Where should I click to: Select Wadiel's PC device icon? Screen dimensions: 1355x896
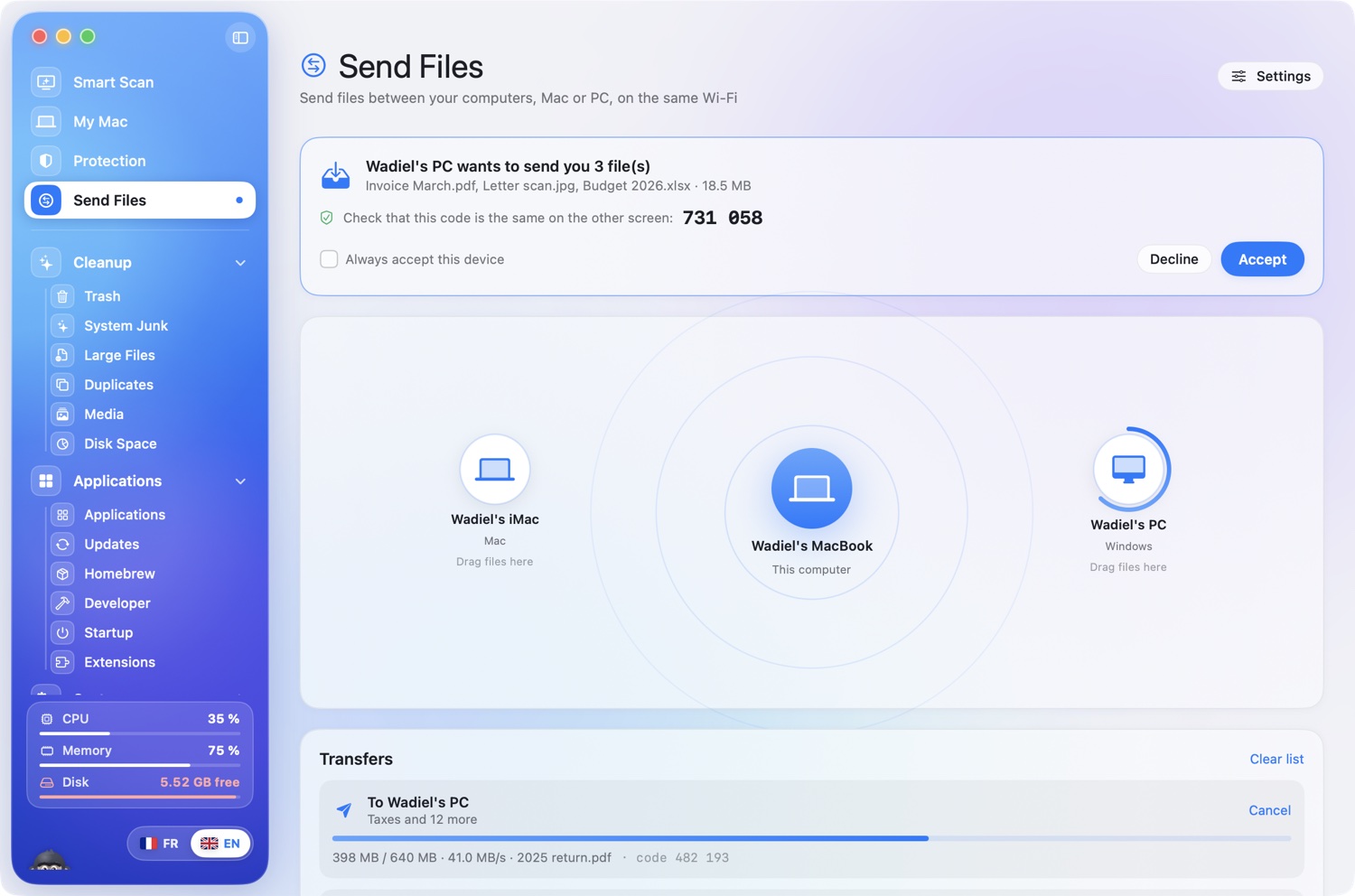pyautogui.click(x=1128, y=470)
